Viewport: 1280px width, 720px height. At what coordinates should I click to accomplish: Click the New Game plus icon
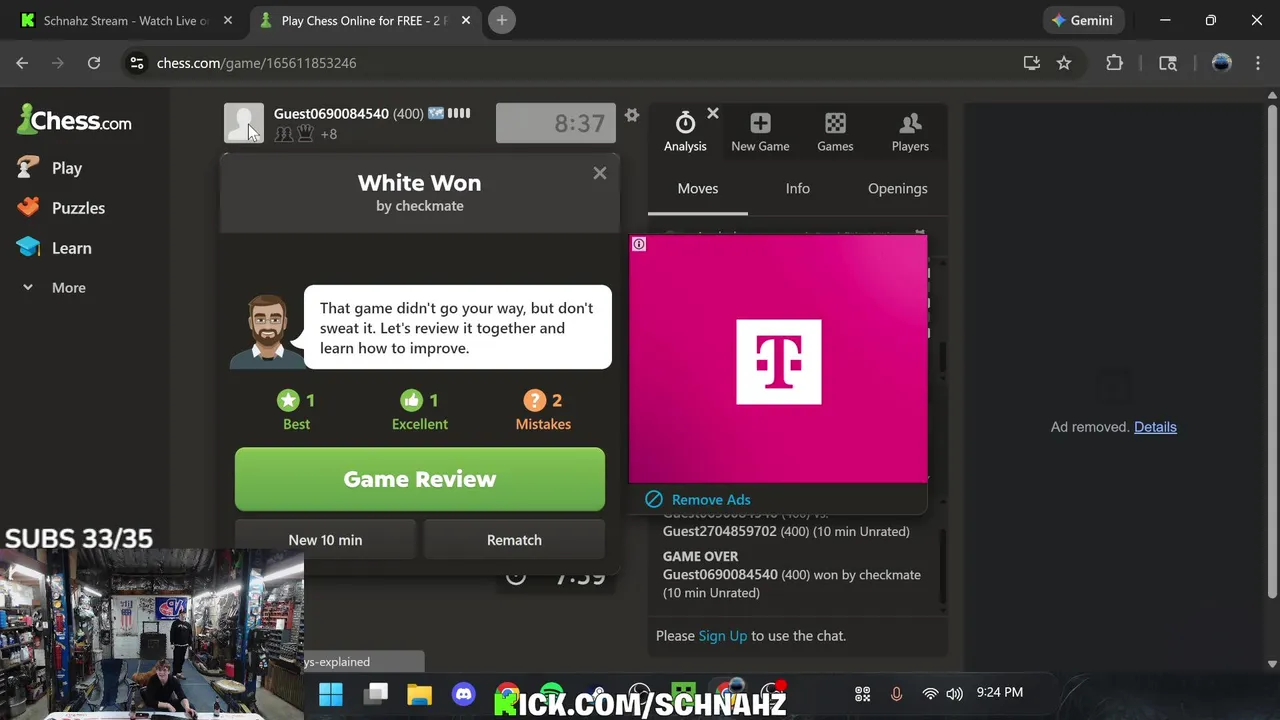[x=760, y=123]
